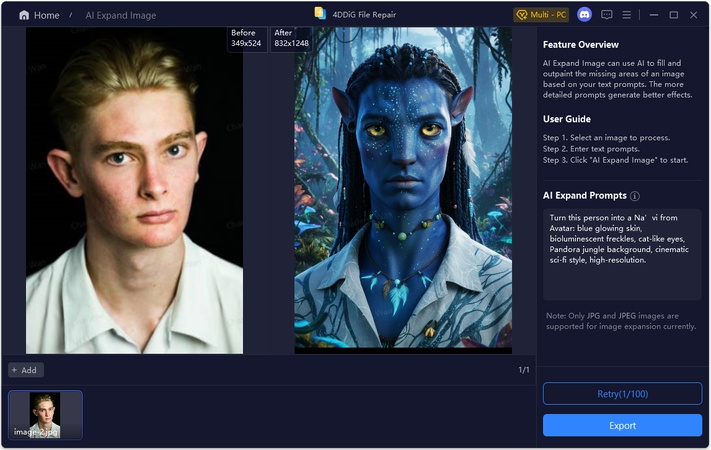
Task: Click the 1/1 page counter
Action: pyautogui.click(x=524, y=370)
